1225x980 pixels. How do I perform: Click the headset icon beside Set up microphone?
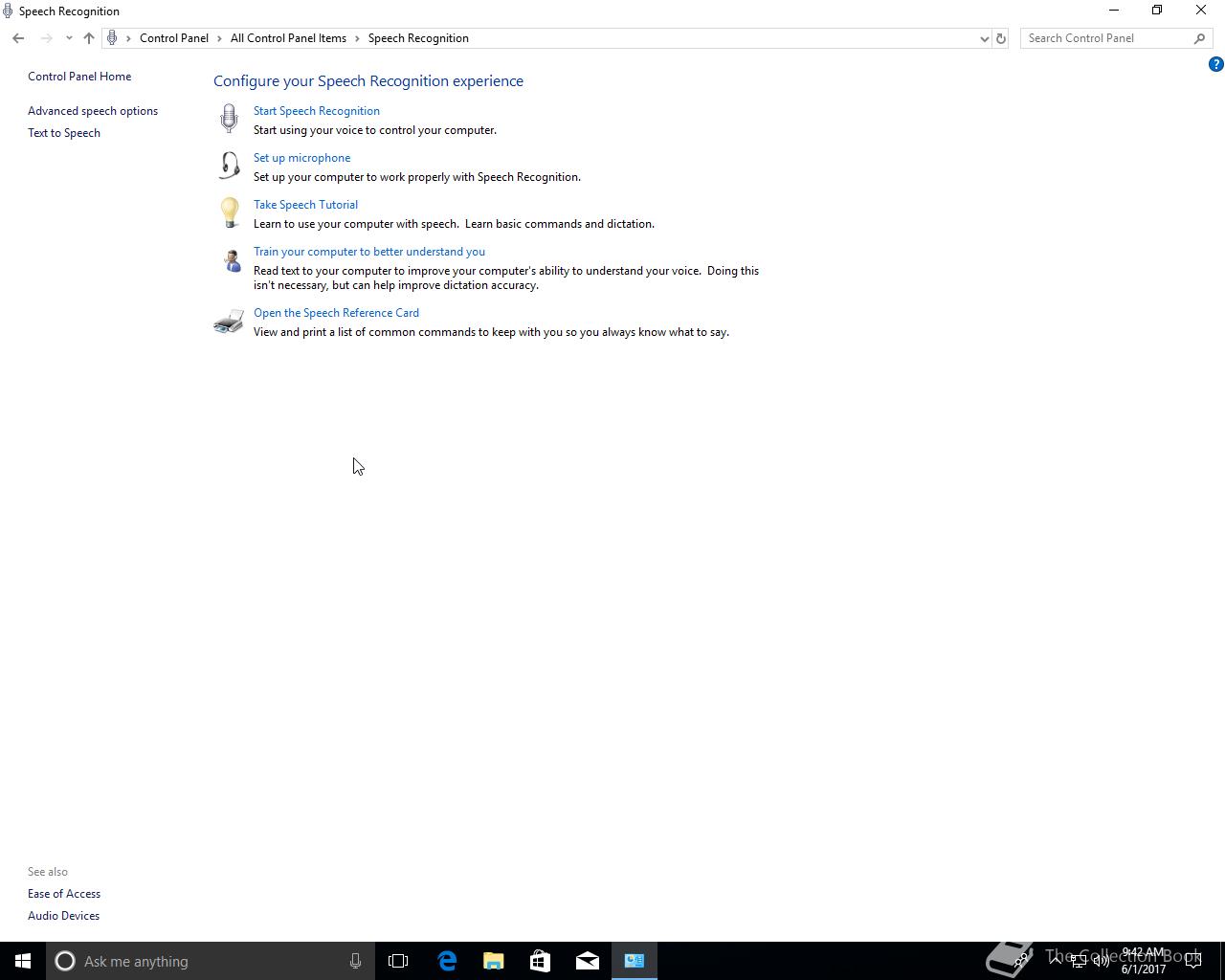click(229, 166)
